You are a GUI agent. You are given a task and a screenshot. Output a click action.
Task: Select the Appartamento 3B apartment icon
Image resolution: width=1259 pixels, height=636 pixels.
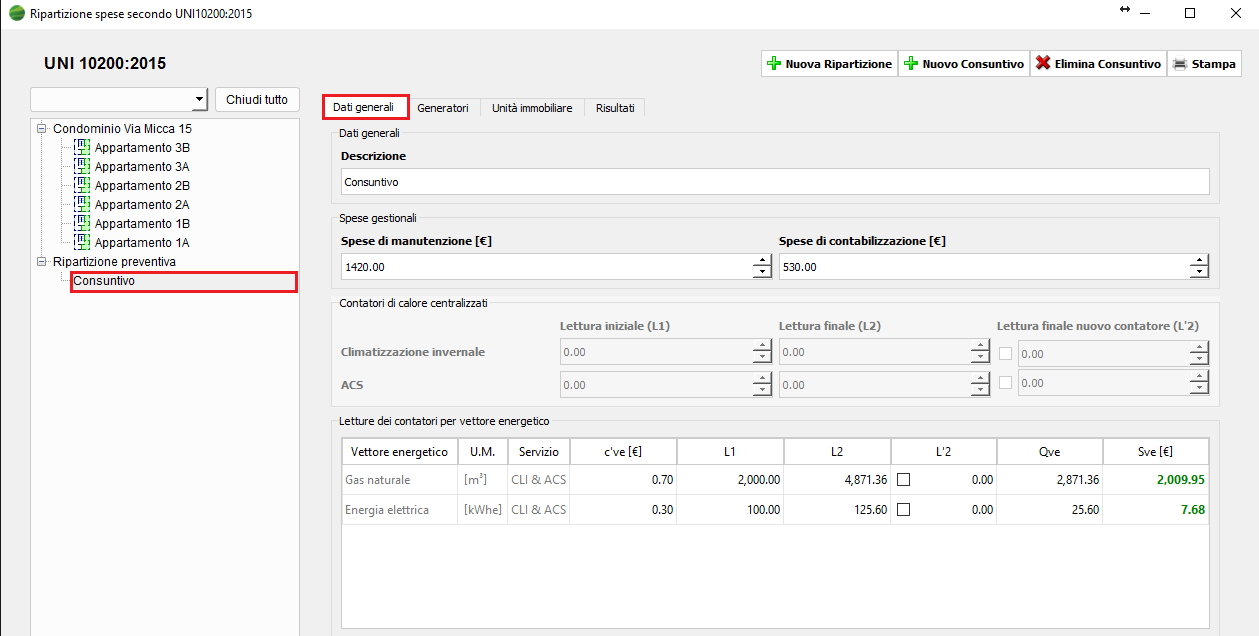(x=82, y=147)
